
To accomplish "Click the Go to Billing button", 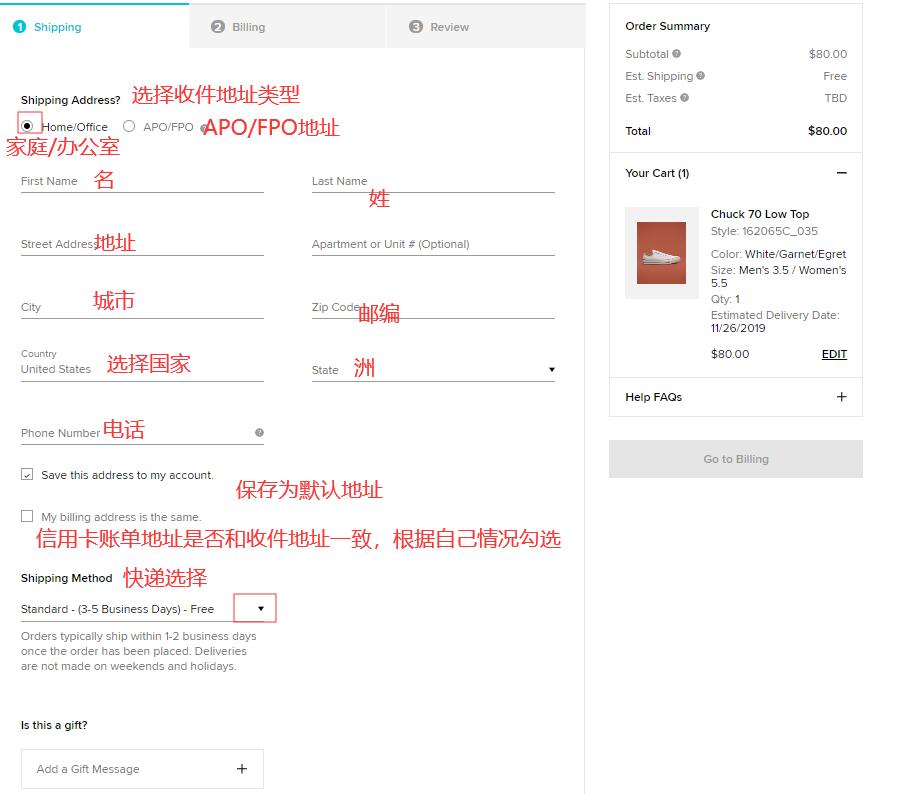I will pyautogui.click(x=735, y=459).
